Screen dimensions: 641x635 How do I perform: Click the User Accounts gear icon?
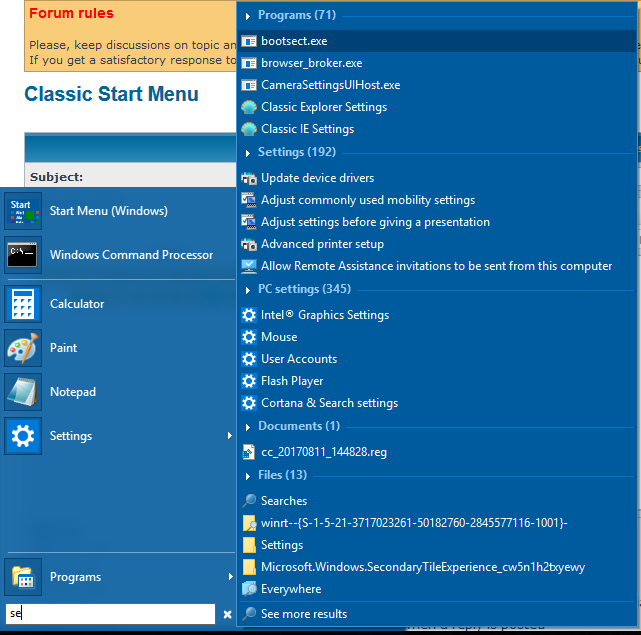pos(249,359)
